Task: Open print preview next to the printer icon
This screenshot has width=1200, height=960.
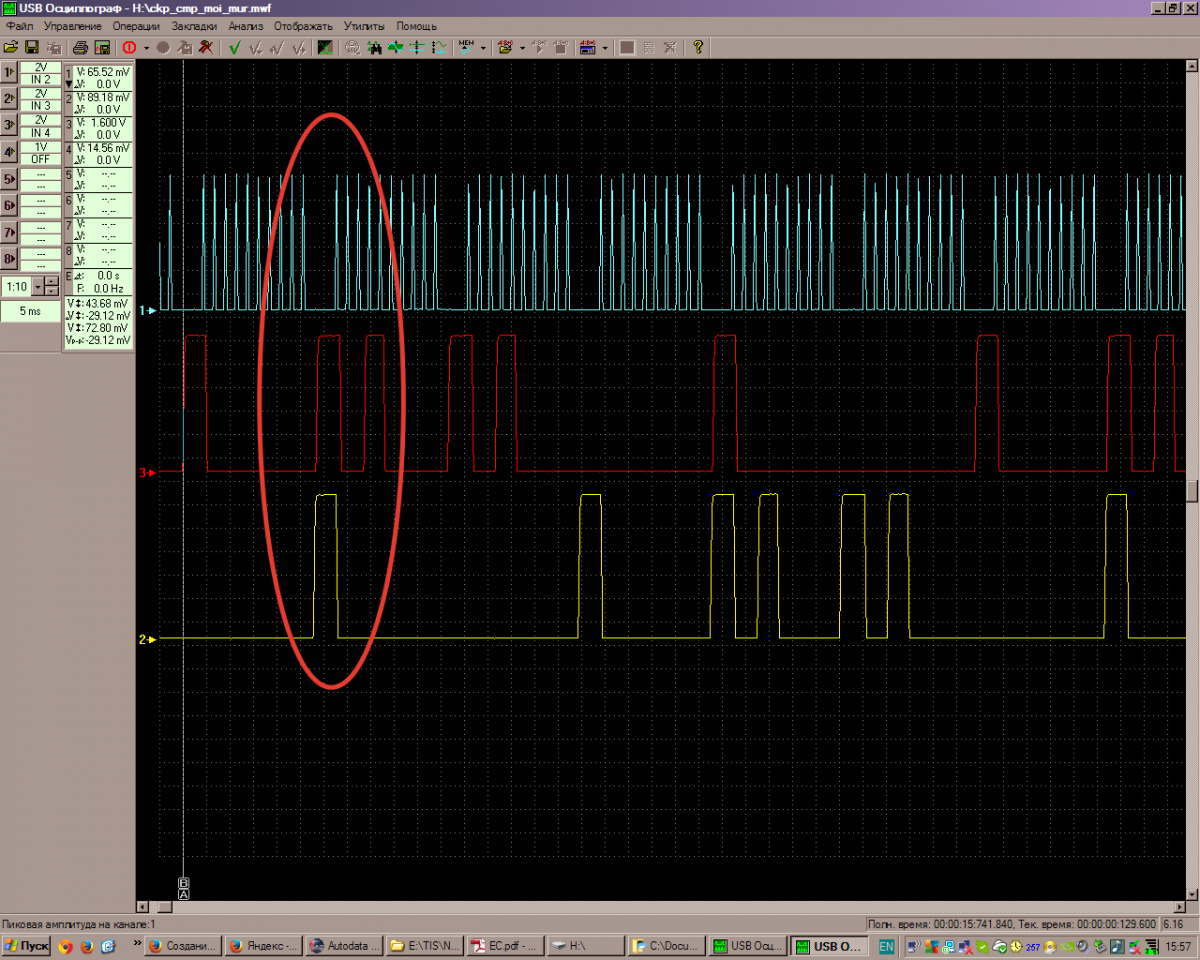Action: 102,47
